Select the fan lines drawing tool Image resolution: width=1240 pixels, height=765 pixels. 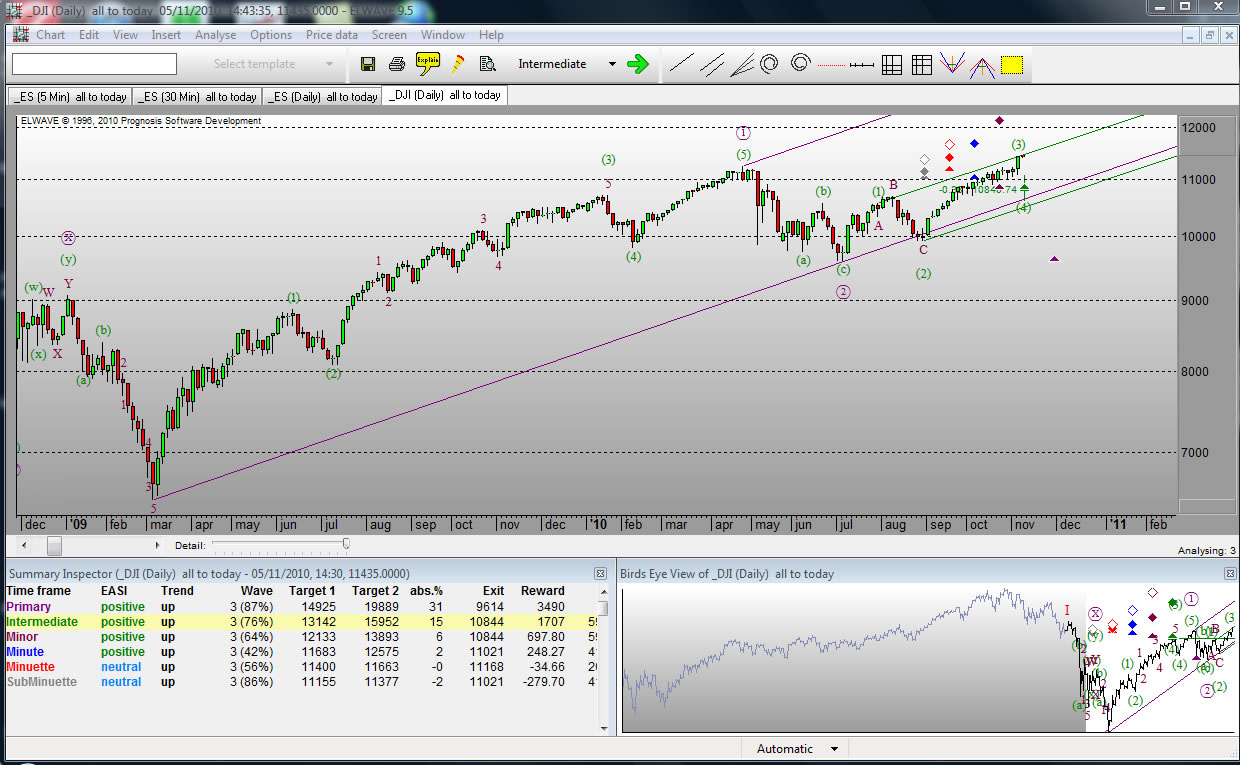click(x=741, y=64)
